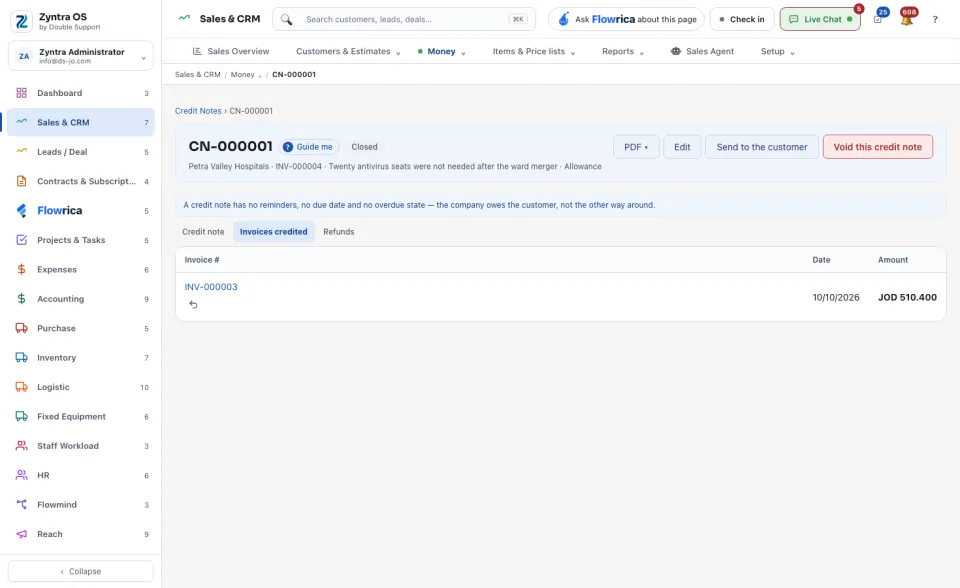The height and width of the screenshot is (588, 960).
Task: Open notifications bell icon
Action: pyautogui.click(x=907, y=19)
